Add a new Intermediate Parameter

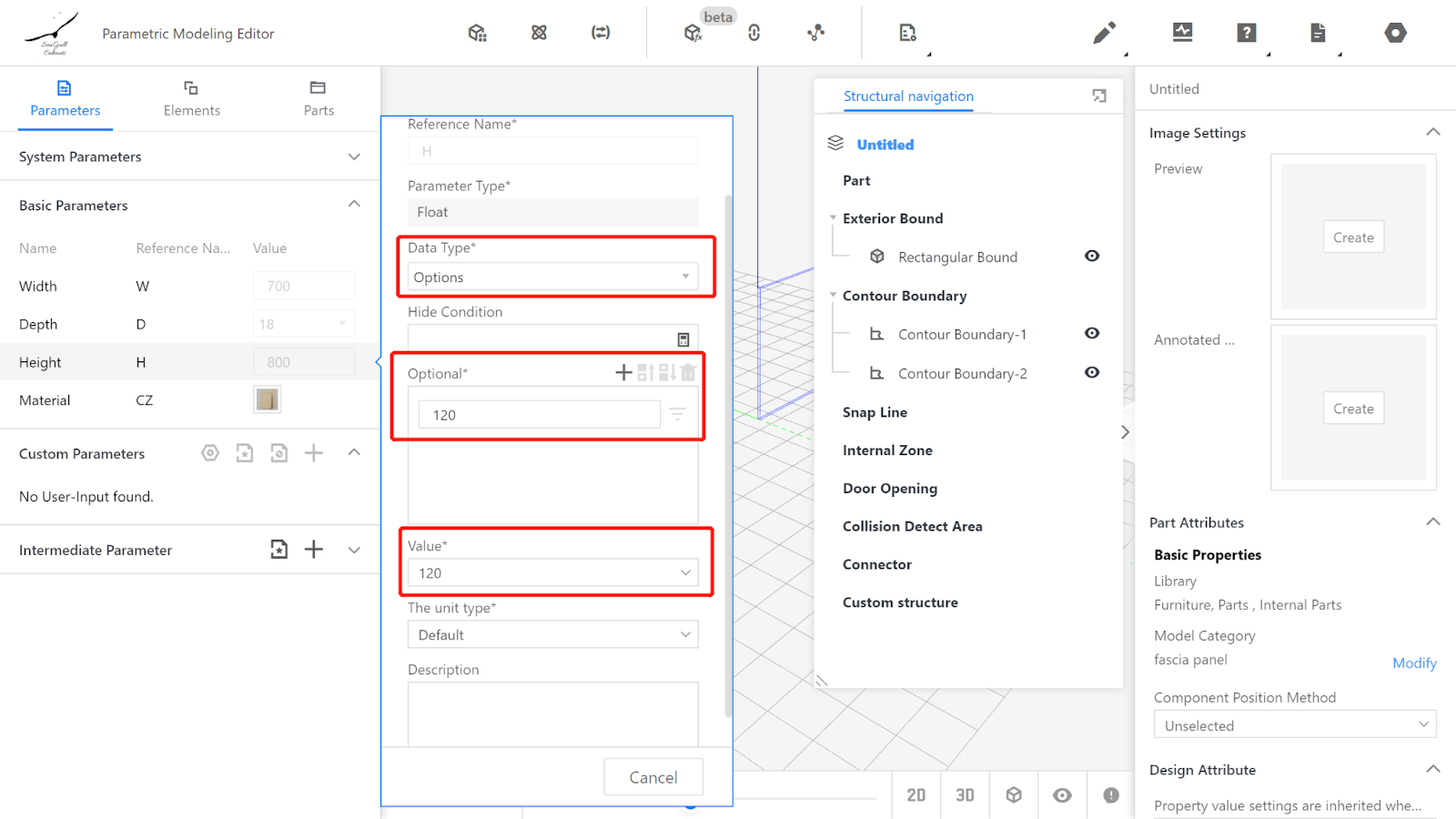point(314,550)
